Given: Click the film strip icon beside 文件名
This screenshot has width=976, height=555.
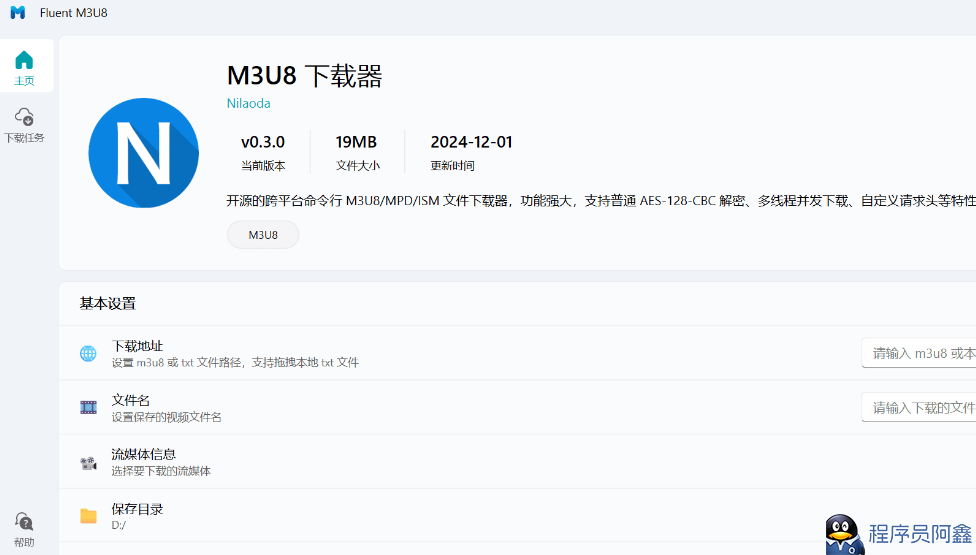Looking at the screenshot, I should 88,408.
